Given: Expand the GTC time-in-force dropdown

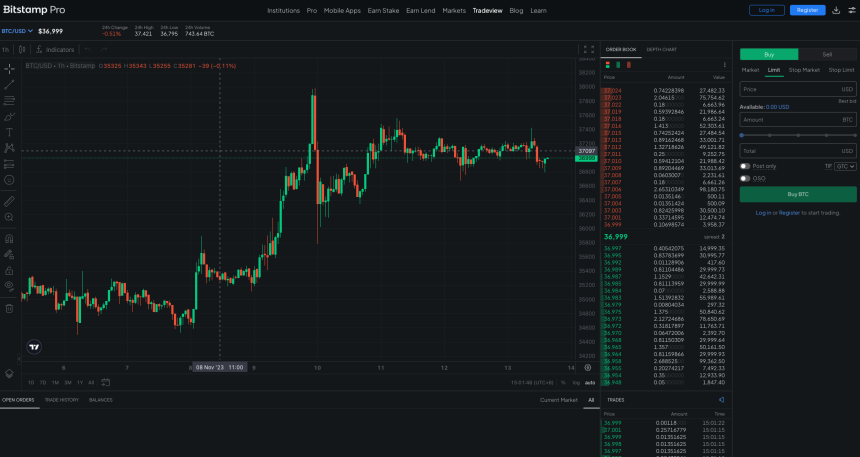Looking at the screenshot, I should (x=842, y=166).
